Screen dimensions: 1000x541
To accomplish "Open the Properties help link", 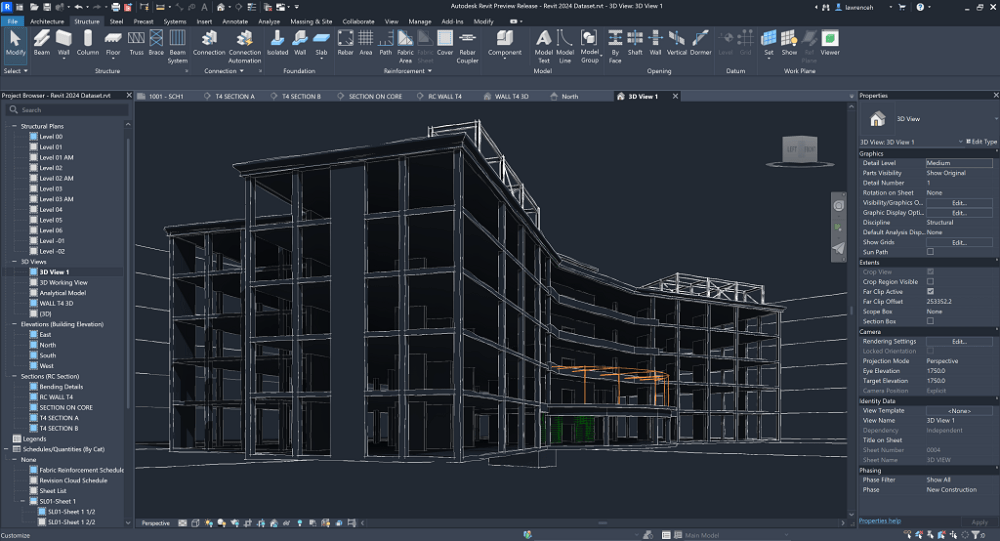I will pos(880,521).
